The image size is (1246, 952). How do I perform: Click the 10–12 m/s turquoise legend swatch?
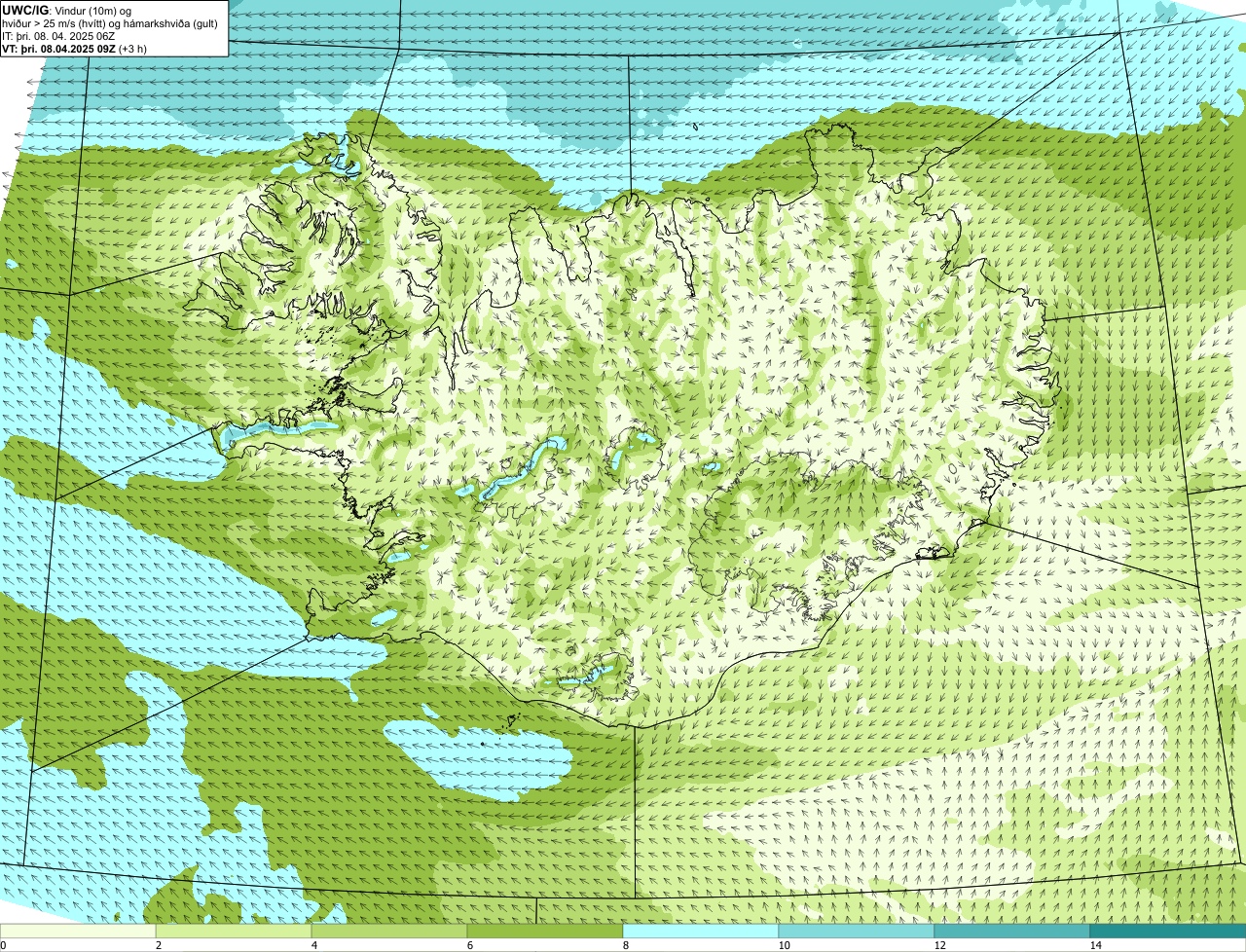(x=857, y=931)
